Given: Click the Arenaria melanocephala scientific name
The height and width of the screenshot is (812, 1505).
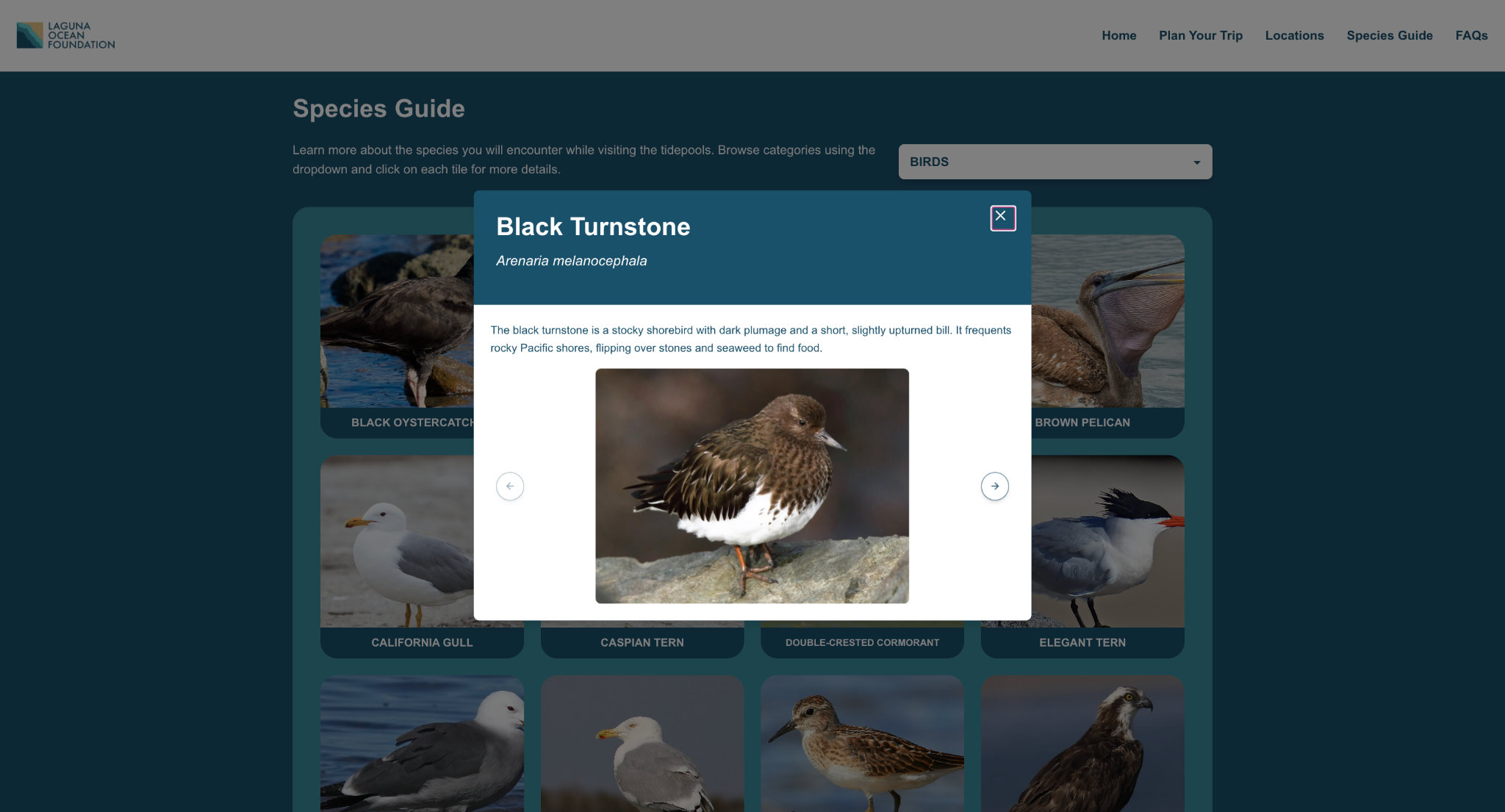Looking at the screenshot, I should pos(571,261).
